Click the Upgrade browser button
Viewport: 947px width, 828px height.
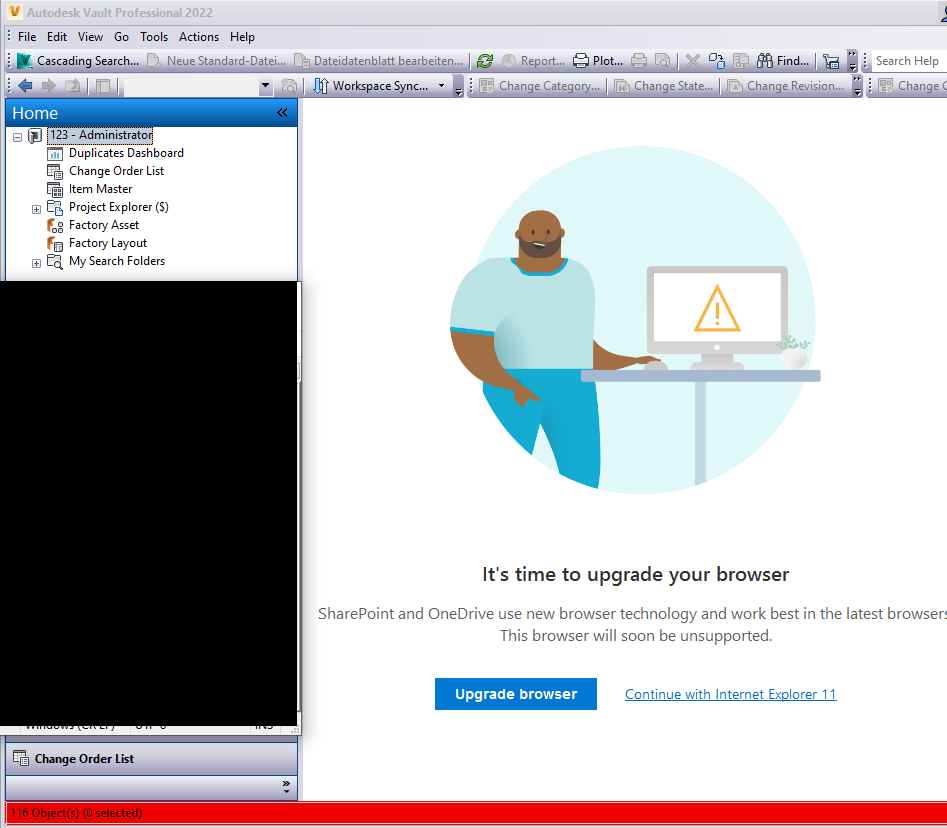[515, 693]
